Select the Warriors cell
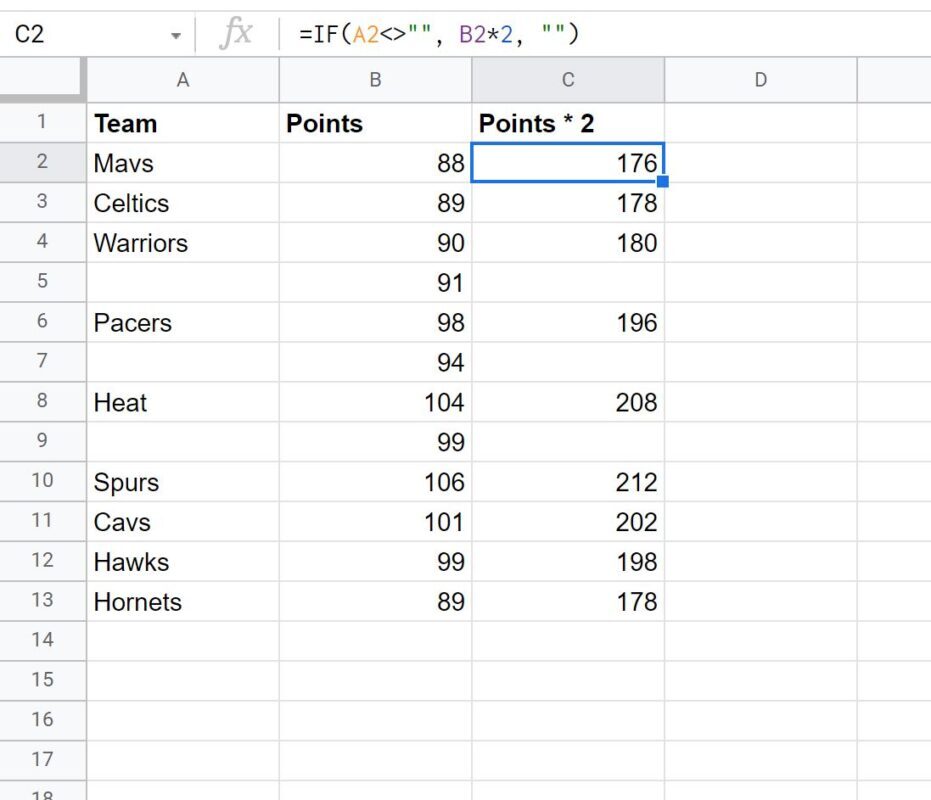 [183, 243]
